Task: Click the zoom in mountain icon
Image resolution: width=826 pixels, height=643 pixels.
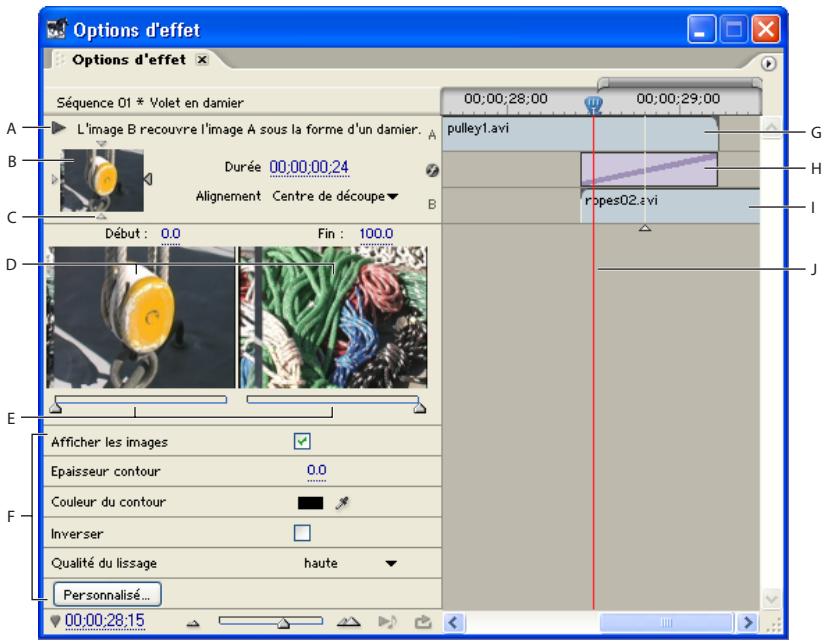Action: pos(347,621)
